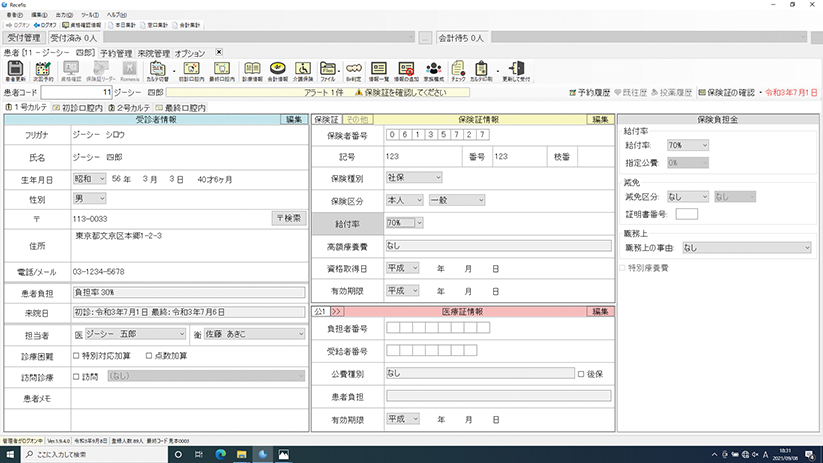Open 次回予約 calendar icon
This screenshot has height=463, width=823.
click(x=43, y=69)
